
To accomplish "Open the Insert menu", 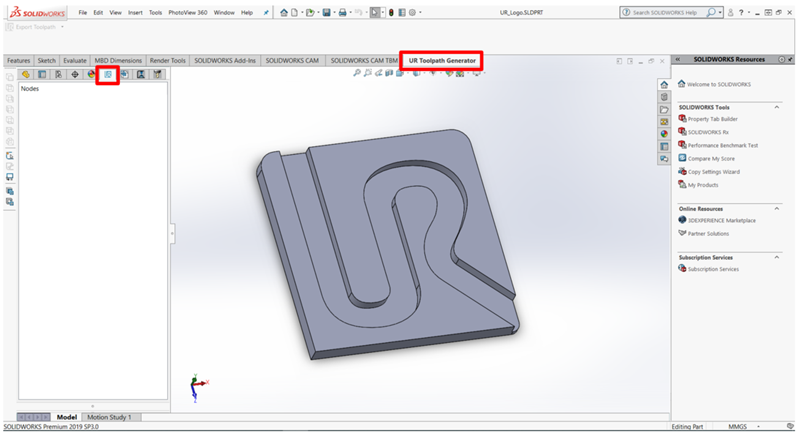I will pos(135,13).
